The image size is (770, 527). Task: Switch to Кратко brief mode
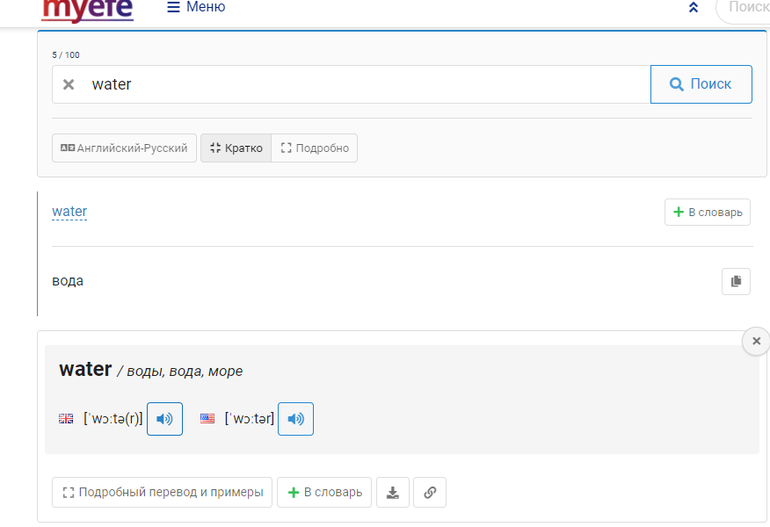[236, 148]
